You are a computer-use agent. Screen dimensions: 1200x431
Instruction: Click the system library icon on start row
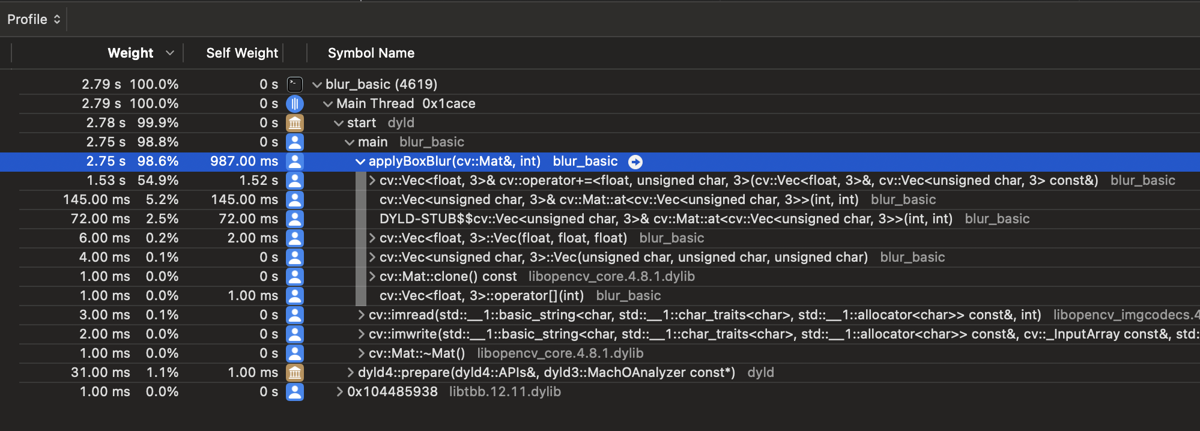tap(295, 123)
